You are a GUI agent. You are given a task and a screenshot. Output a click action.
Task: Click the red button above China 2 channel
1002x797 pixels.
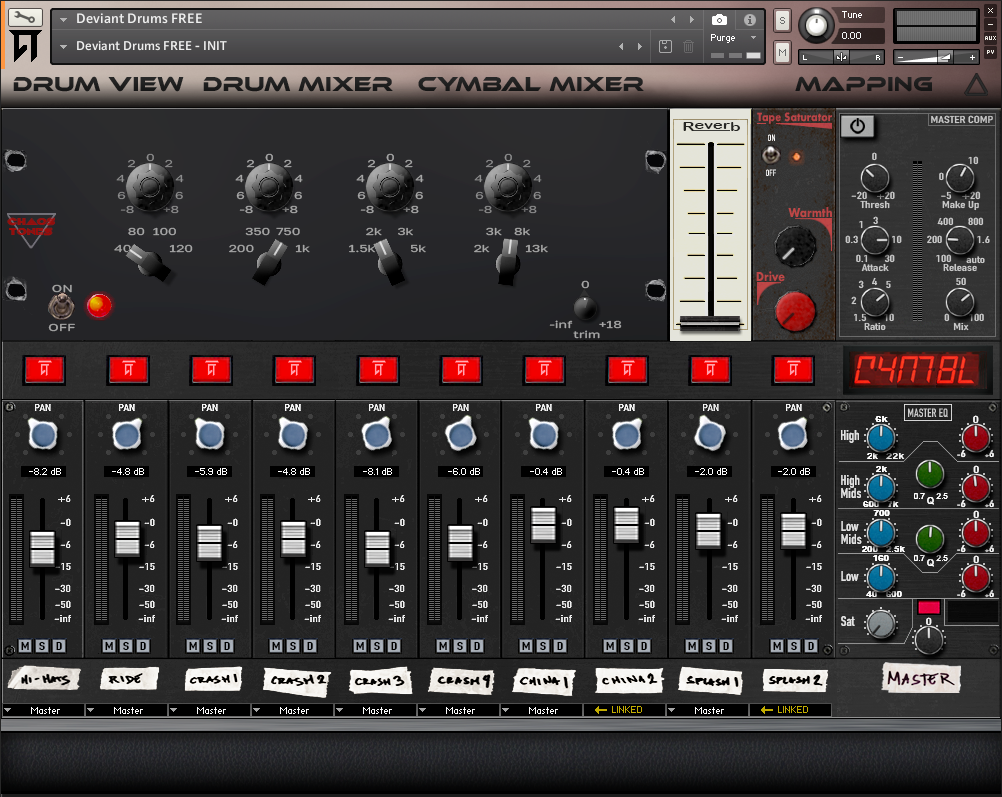627,369
